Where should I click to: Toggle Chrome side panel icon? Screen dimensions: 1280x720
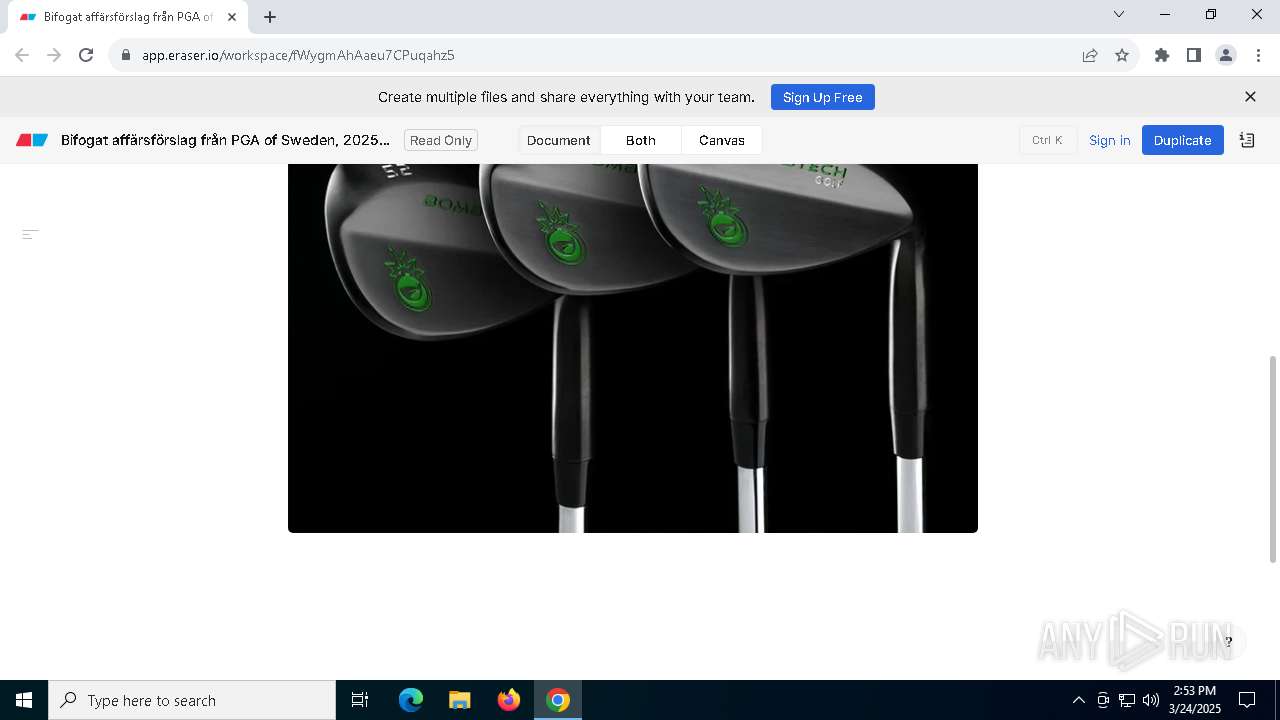pos(1194,55)
